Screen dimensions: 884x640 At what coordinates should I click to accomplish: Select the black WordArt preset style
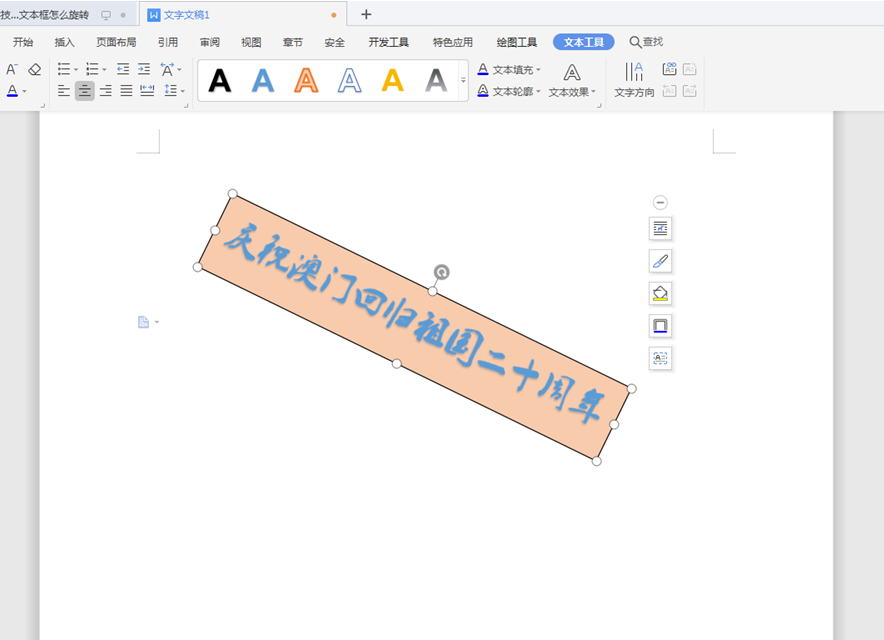point(219,81)
